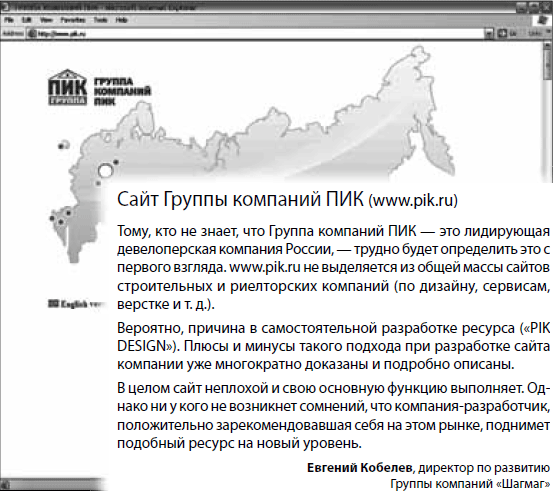The width and height of the screenshot is (553, 491).
Task: Open the Help menu
Action: click(121, 20)
